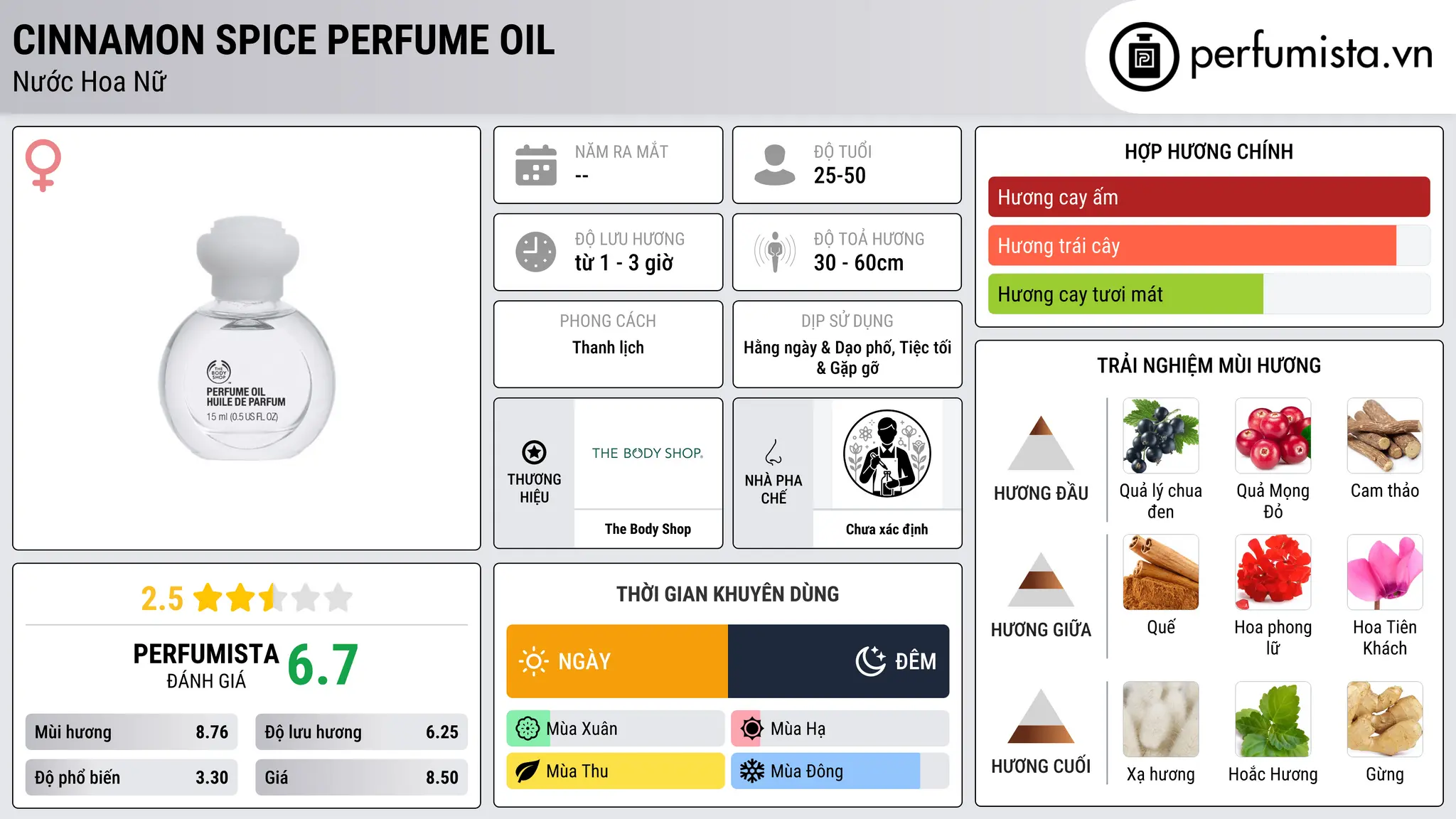The width and height of the screenshot is (1456, 819).
Task: Open the perfumista.vn site name link
Action: [1311, 55]
